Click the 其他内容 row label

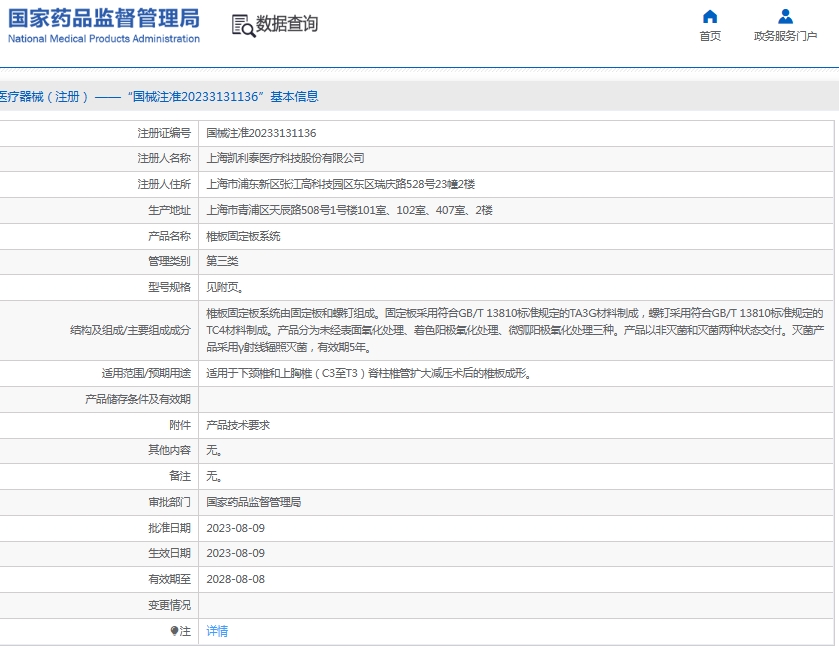click(x=169, y=450)
